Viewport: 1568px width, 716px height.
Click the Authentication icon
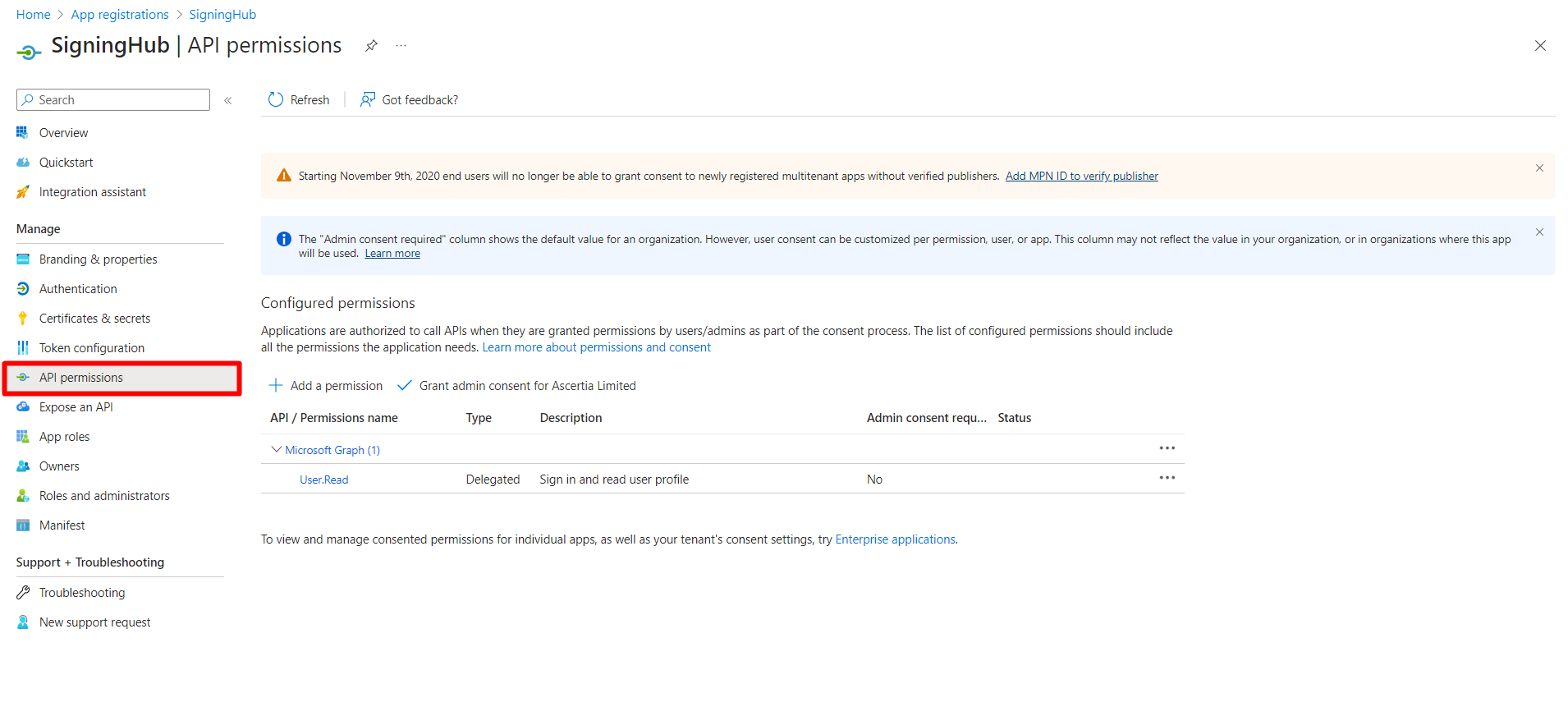pos(23,288)
